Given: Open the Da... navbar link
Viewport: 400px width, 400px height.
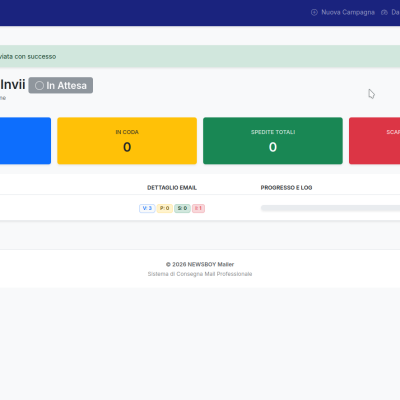Looking at the screenshot, I should 391,12.
